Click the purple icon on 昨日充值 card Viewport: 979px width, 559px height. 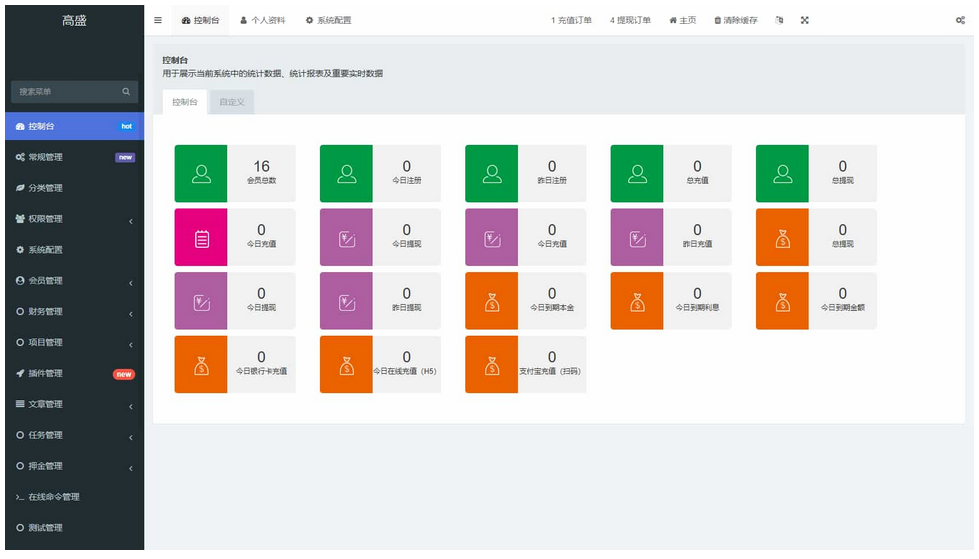point(637,238)
